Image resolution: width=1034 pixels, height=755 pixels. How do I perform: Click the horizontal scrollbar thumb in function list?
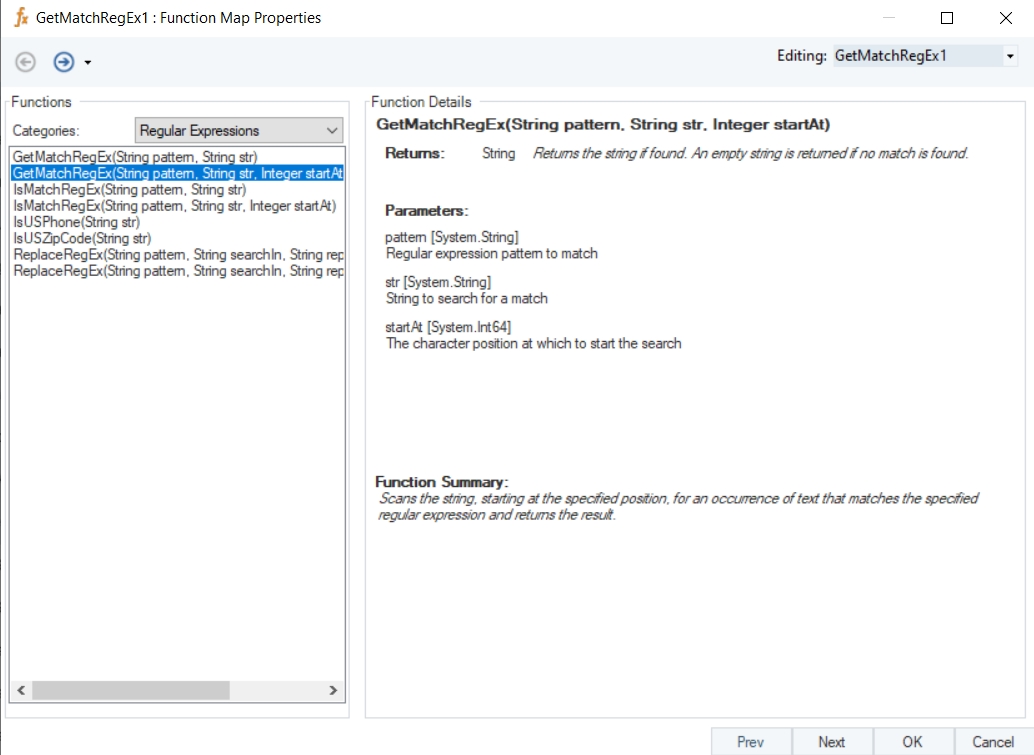(x=130, y=691)
